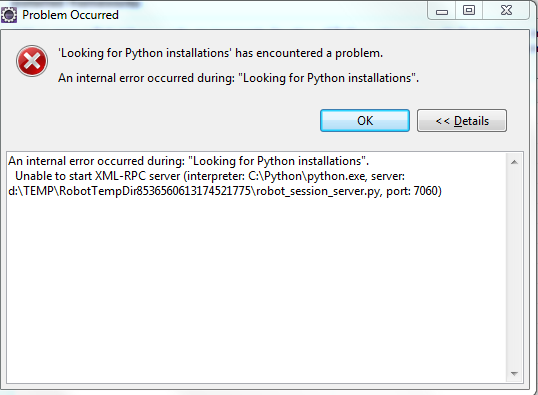
Task: Click the red error X icon
Action: pyautogui.click(x=32, y=61)
